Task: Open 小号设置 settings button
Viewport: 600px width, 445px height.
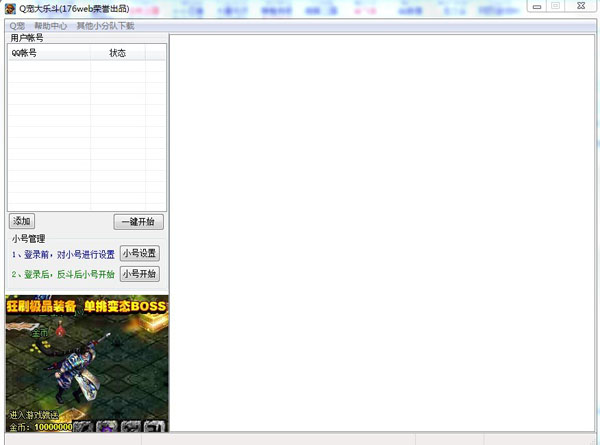Action: (139, 253)
